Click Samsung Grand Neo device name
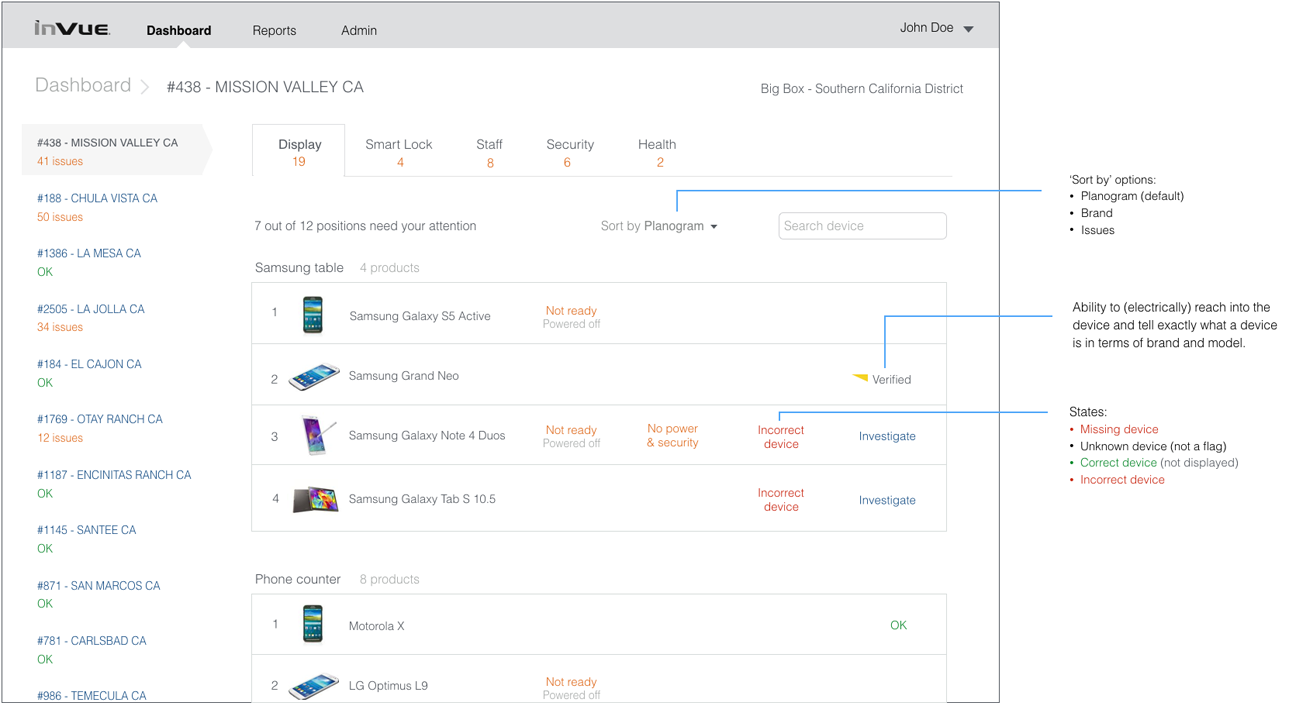The image size is (1289, 706). point(404,376)
